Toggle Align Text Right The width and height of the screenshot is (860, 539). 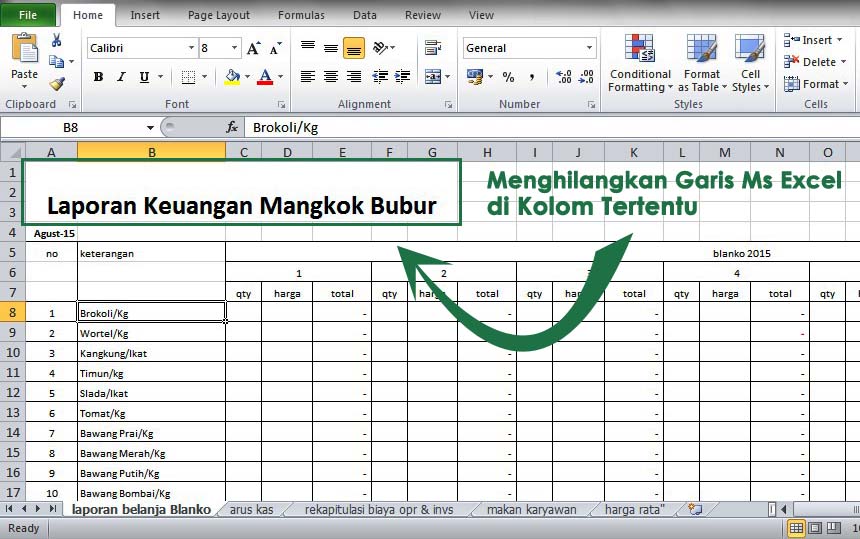coord(354,77)
